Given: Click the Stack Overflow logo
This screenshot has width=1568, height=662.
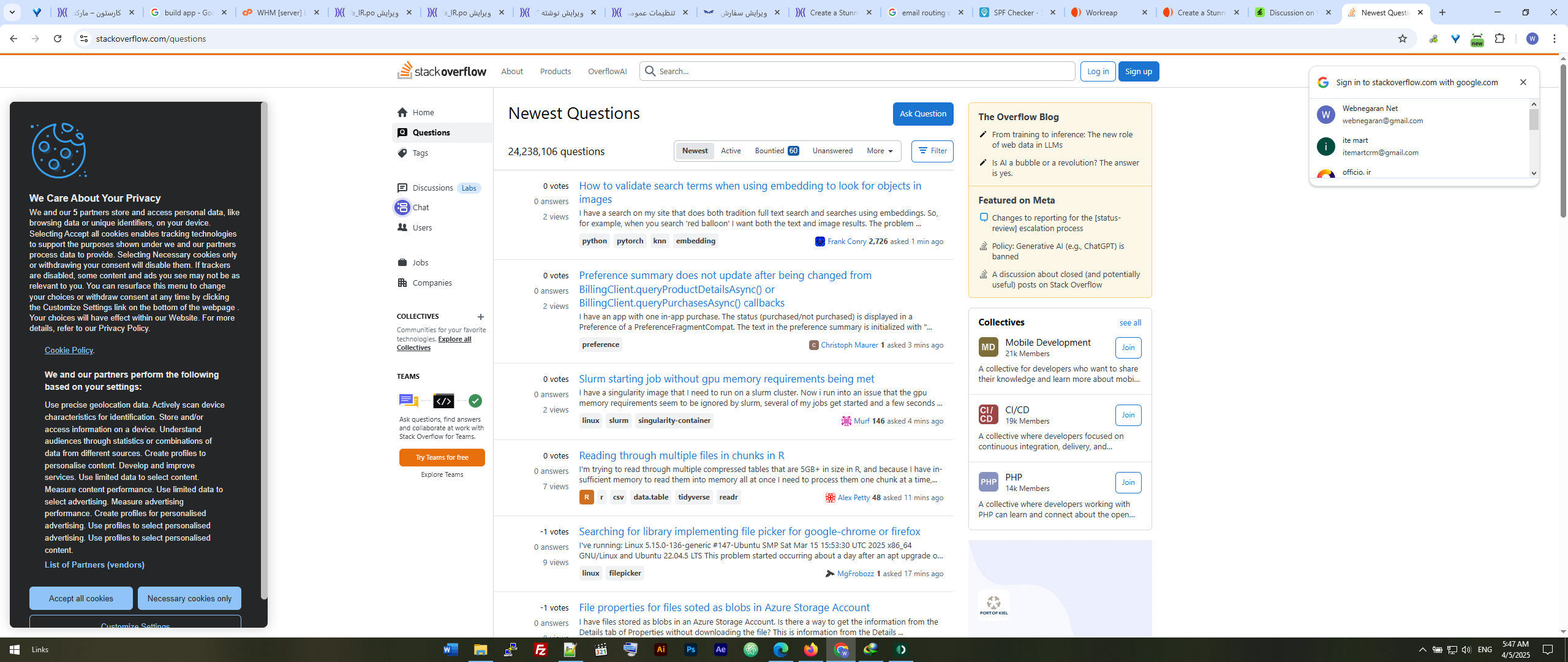Looking at the screenshot, I should (x=442, y=71).
